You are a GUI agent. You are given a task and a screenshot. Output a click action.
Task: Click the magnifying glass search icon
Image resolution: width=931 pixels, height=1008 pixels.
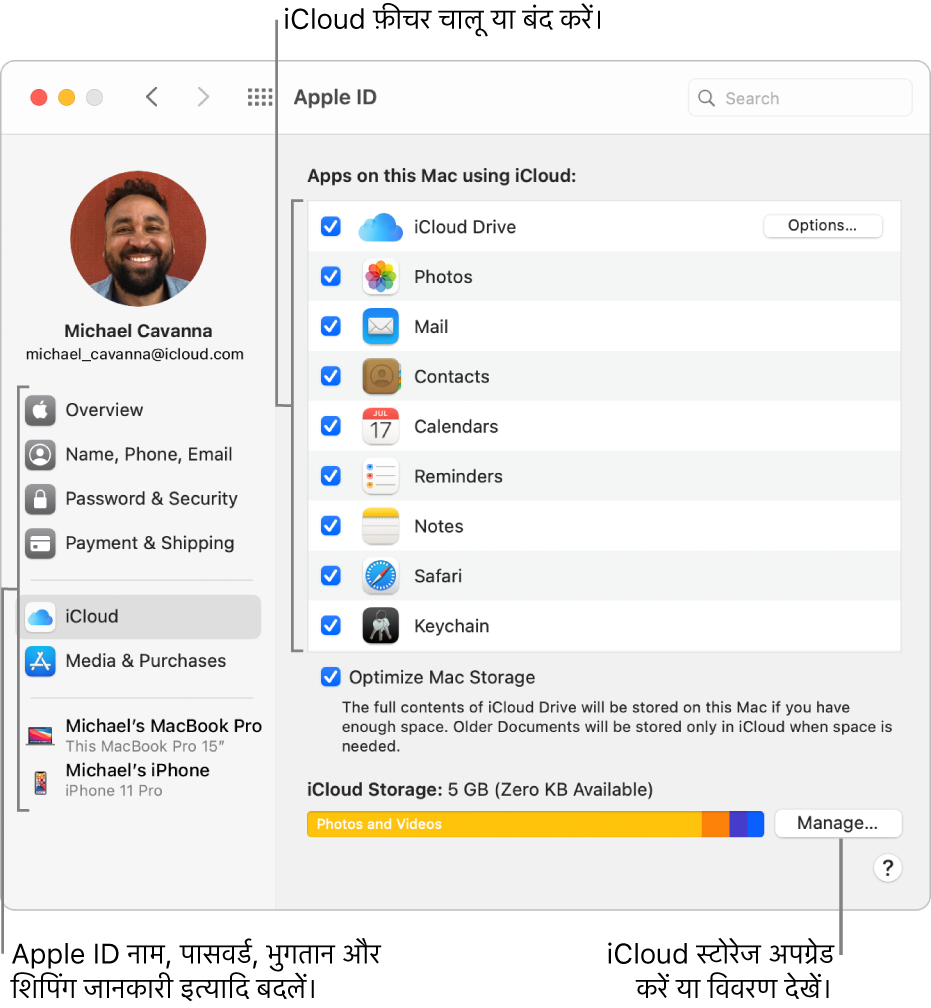pos(706,98)
